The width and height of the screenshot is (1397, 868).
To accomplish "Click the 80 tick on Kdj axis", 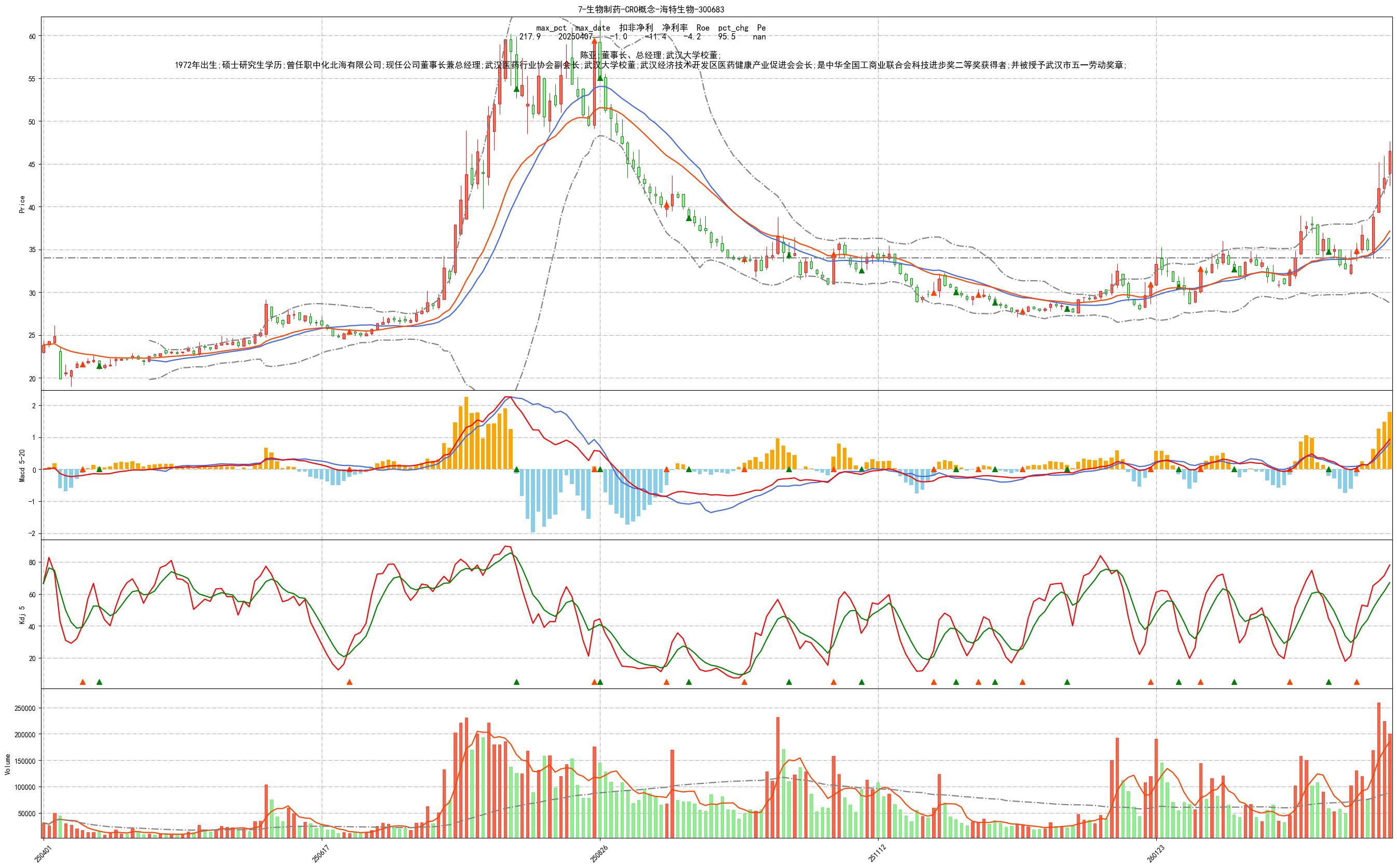I will (32, 562).
